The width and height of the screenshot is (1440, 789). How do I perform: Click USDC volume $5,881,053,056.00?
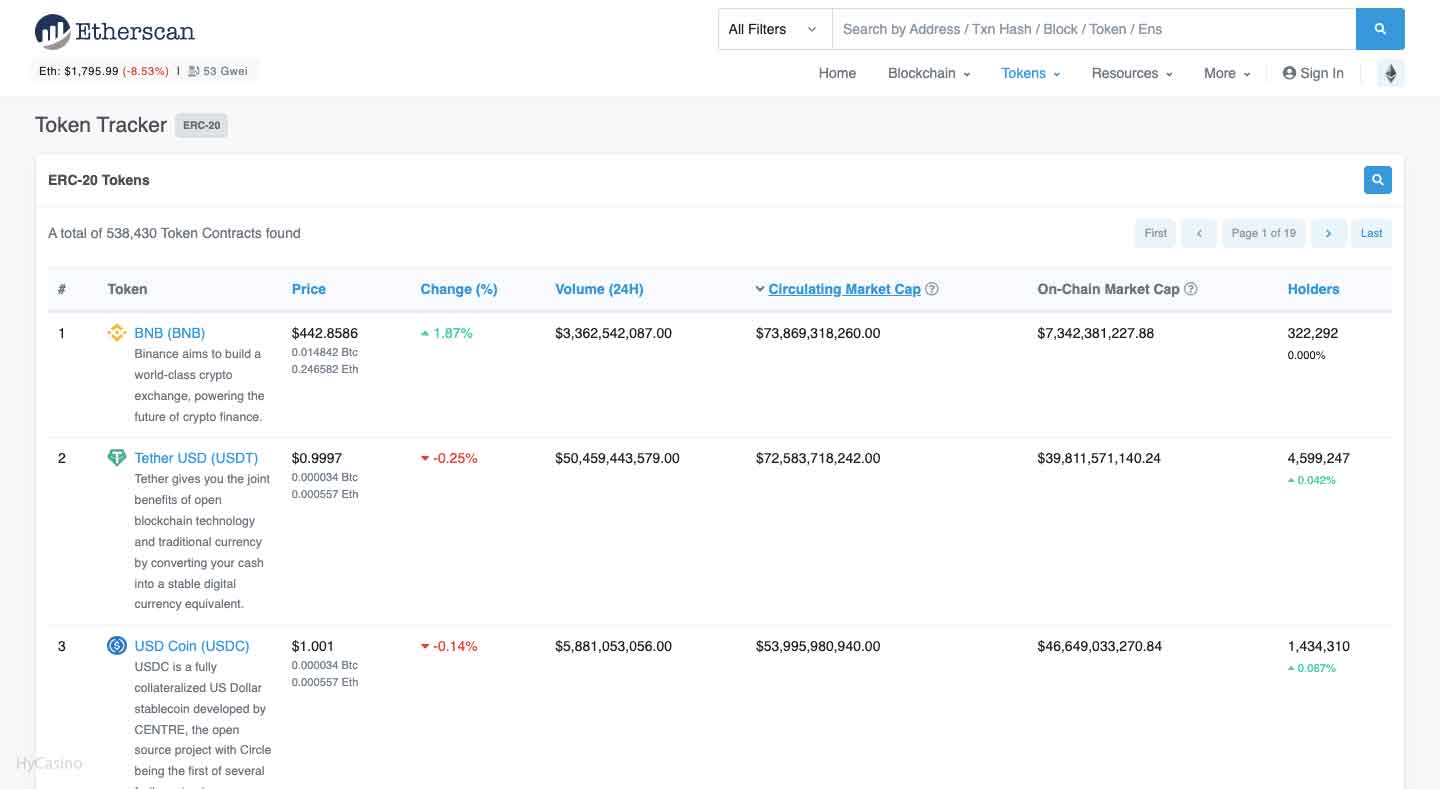[x=613, y=646]
